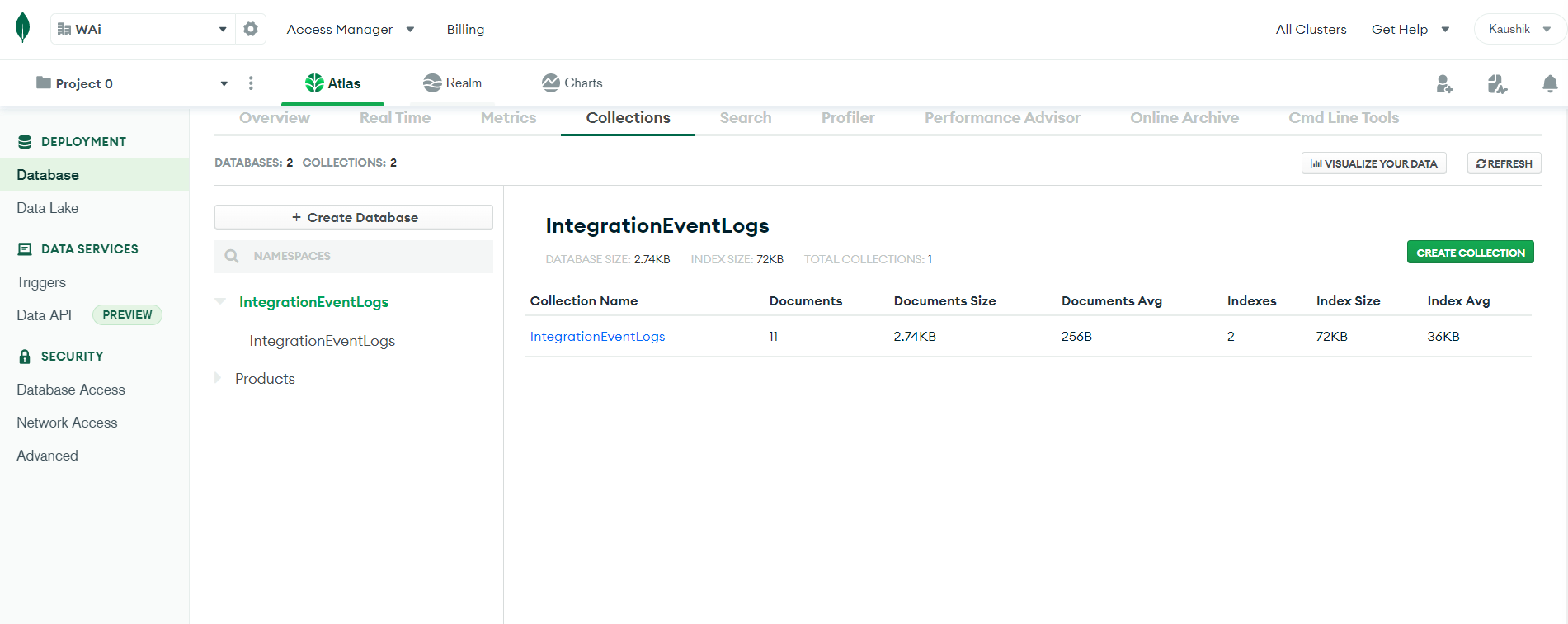Open project options three-dot menu
The width and height of the screenshot is (1568, 624).
pos(251,83)
